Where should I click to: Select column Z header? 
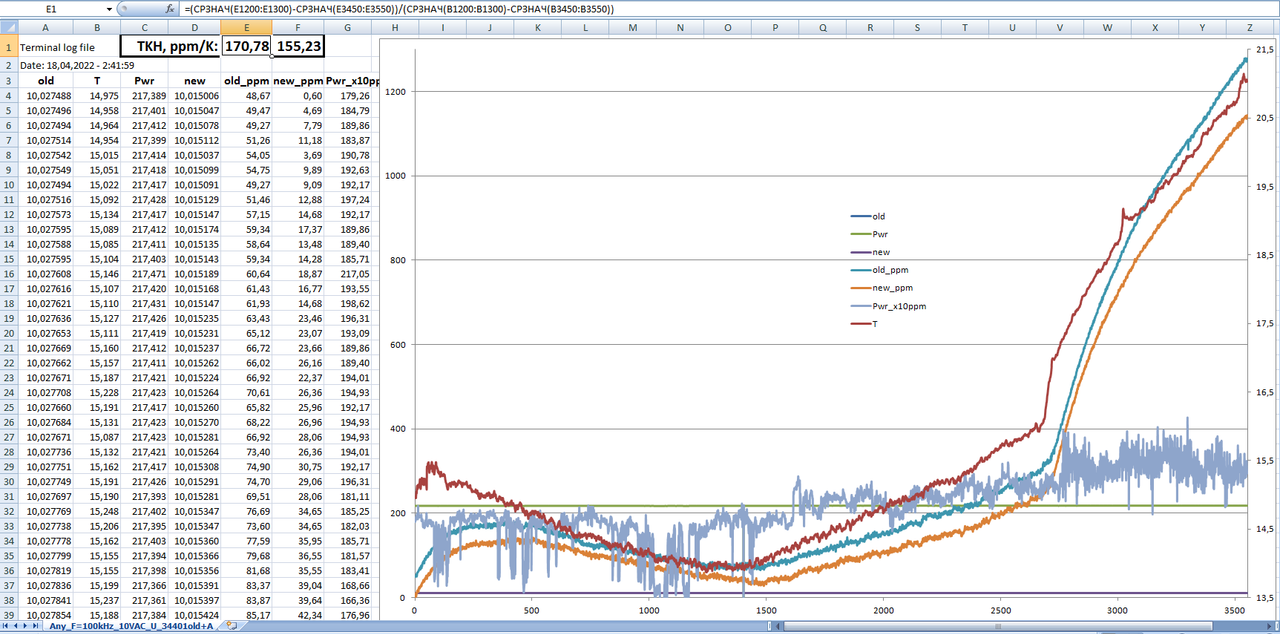[x=1251, y=27]
